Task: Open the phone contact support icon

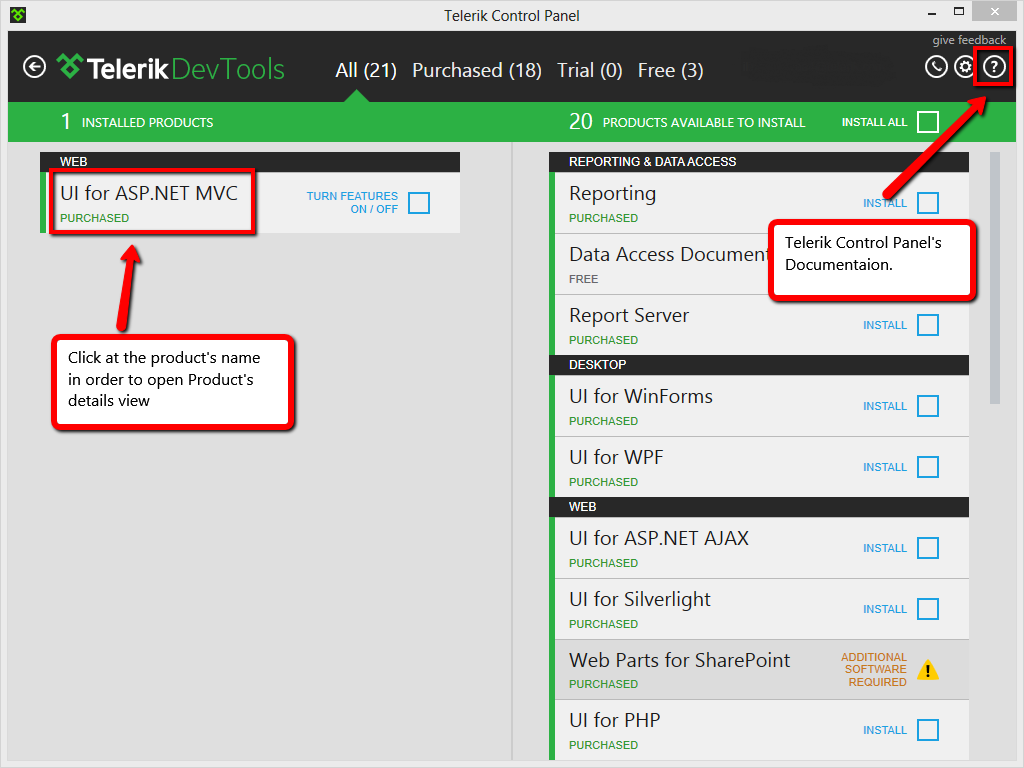Action: pyautogui.click(x=935, y=67)
